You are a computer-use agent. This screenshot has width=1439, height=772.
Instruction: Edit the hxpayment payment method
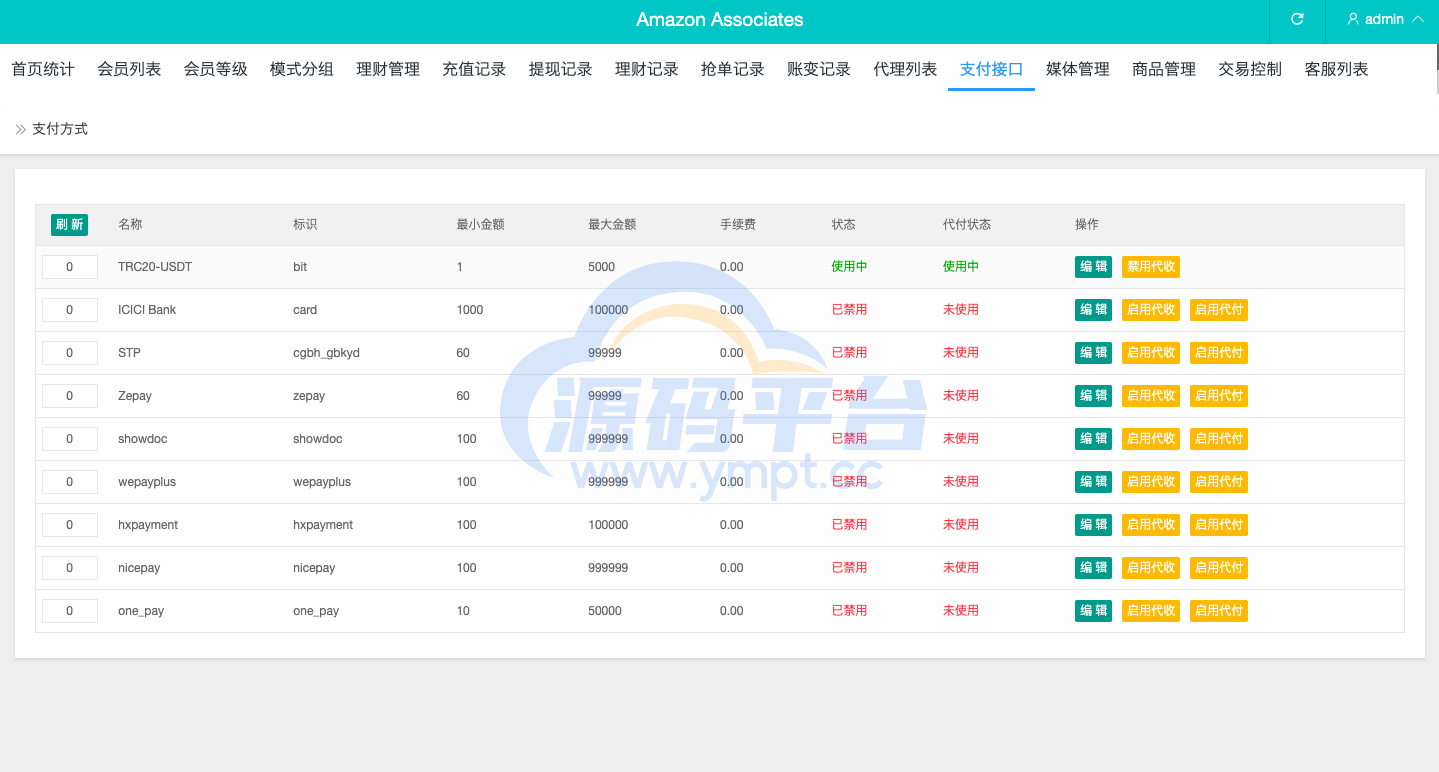tap(1093, 525)
